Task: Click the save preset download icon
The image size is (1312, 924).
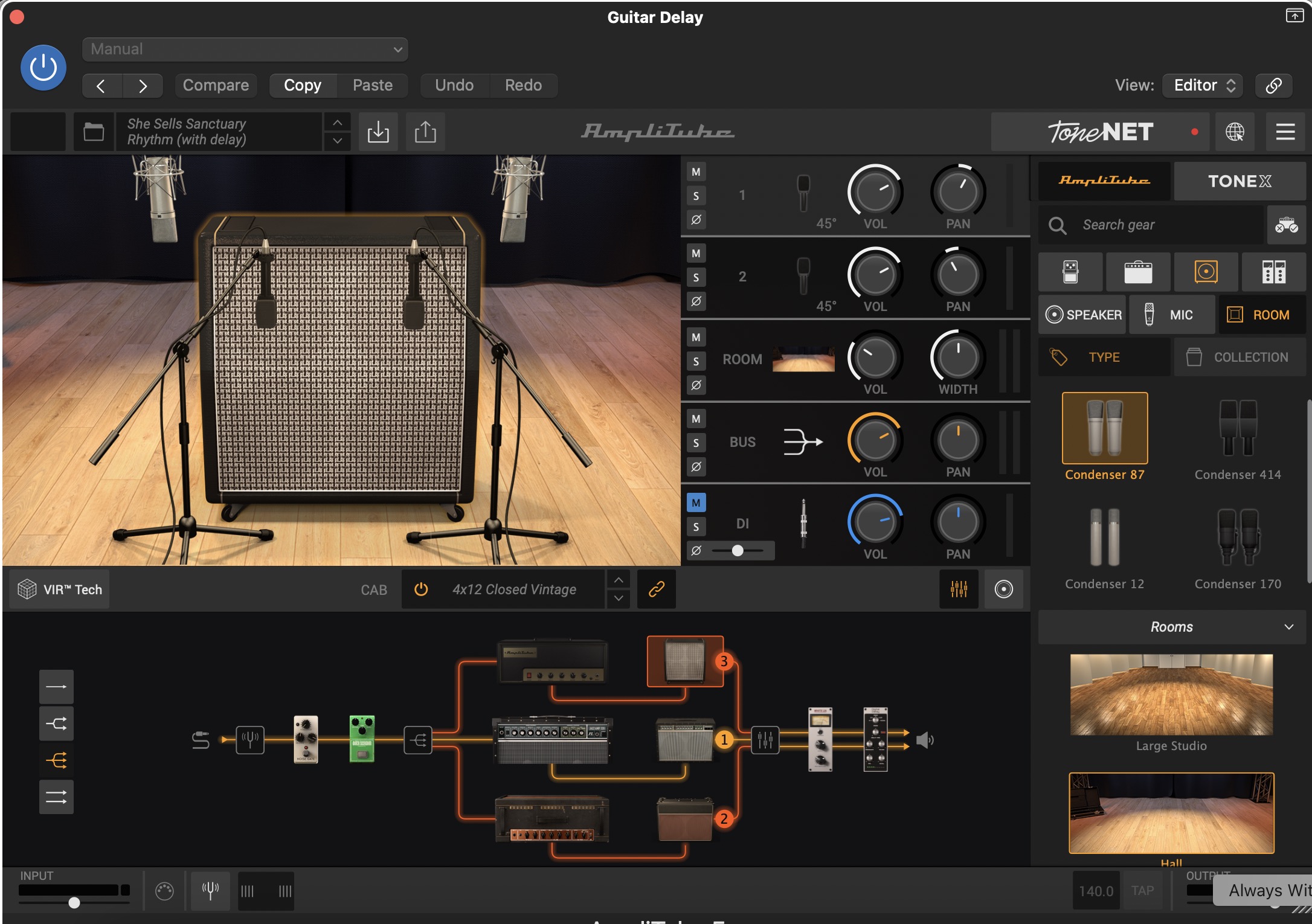Action: point(378,132)
